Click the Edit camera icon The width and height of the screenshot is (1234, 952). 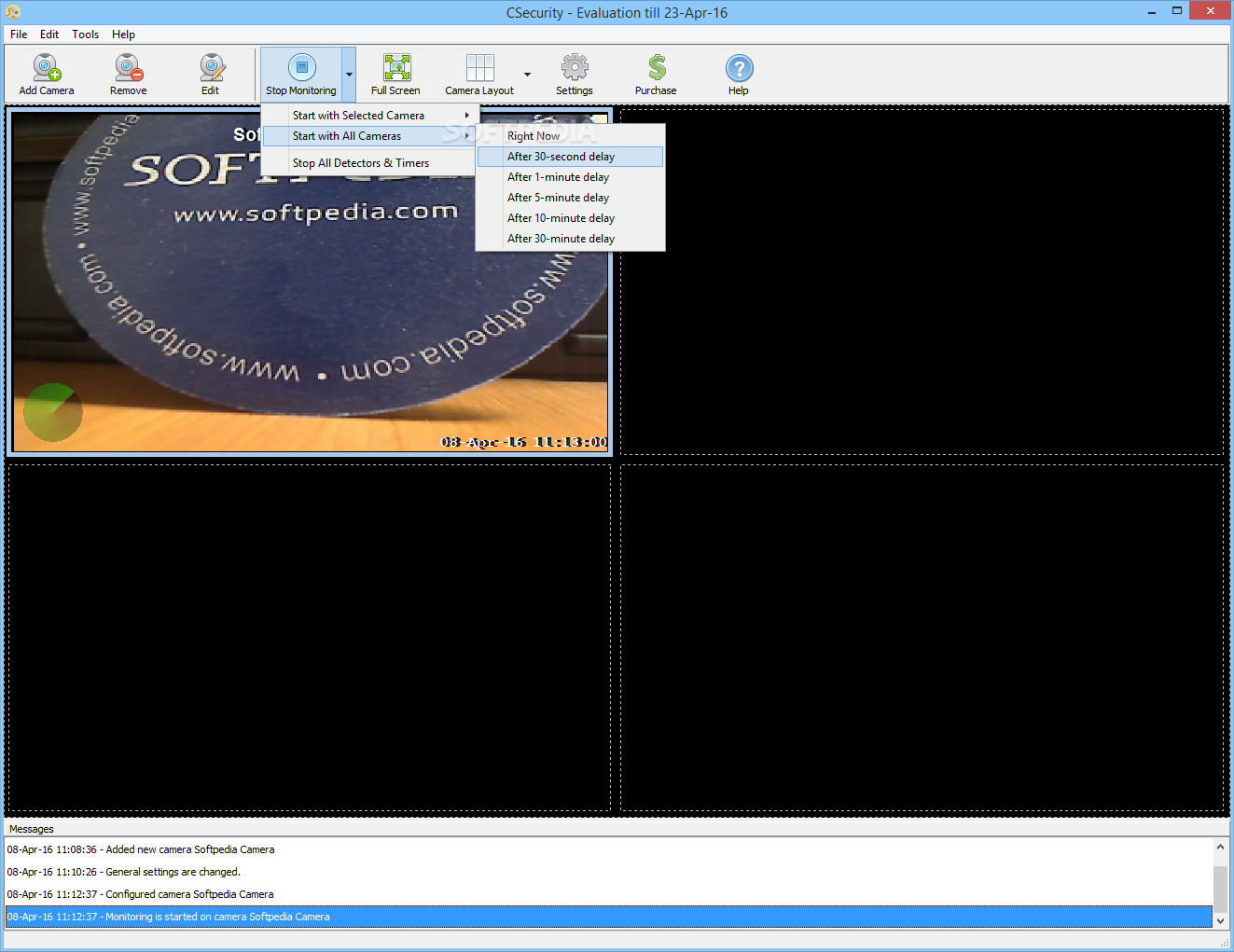tap(211, 75)
